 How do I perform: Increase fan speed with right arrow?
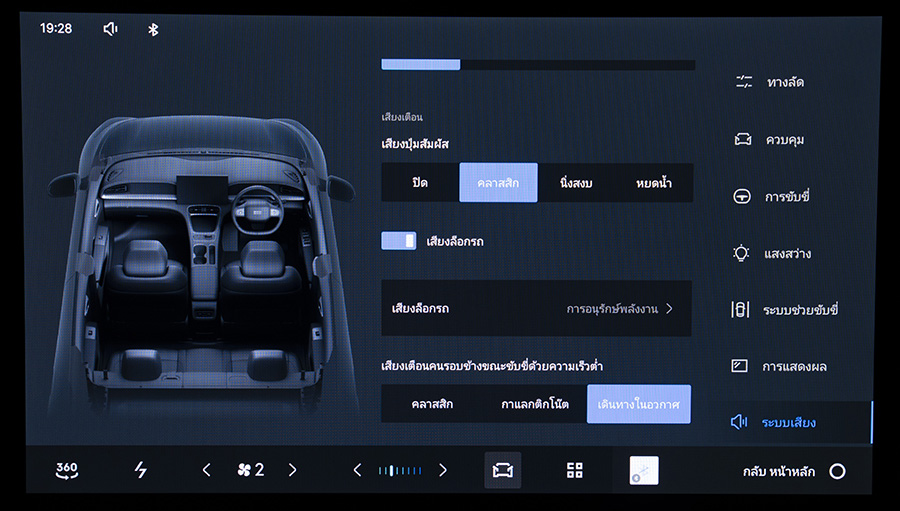(292, 470)
